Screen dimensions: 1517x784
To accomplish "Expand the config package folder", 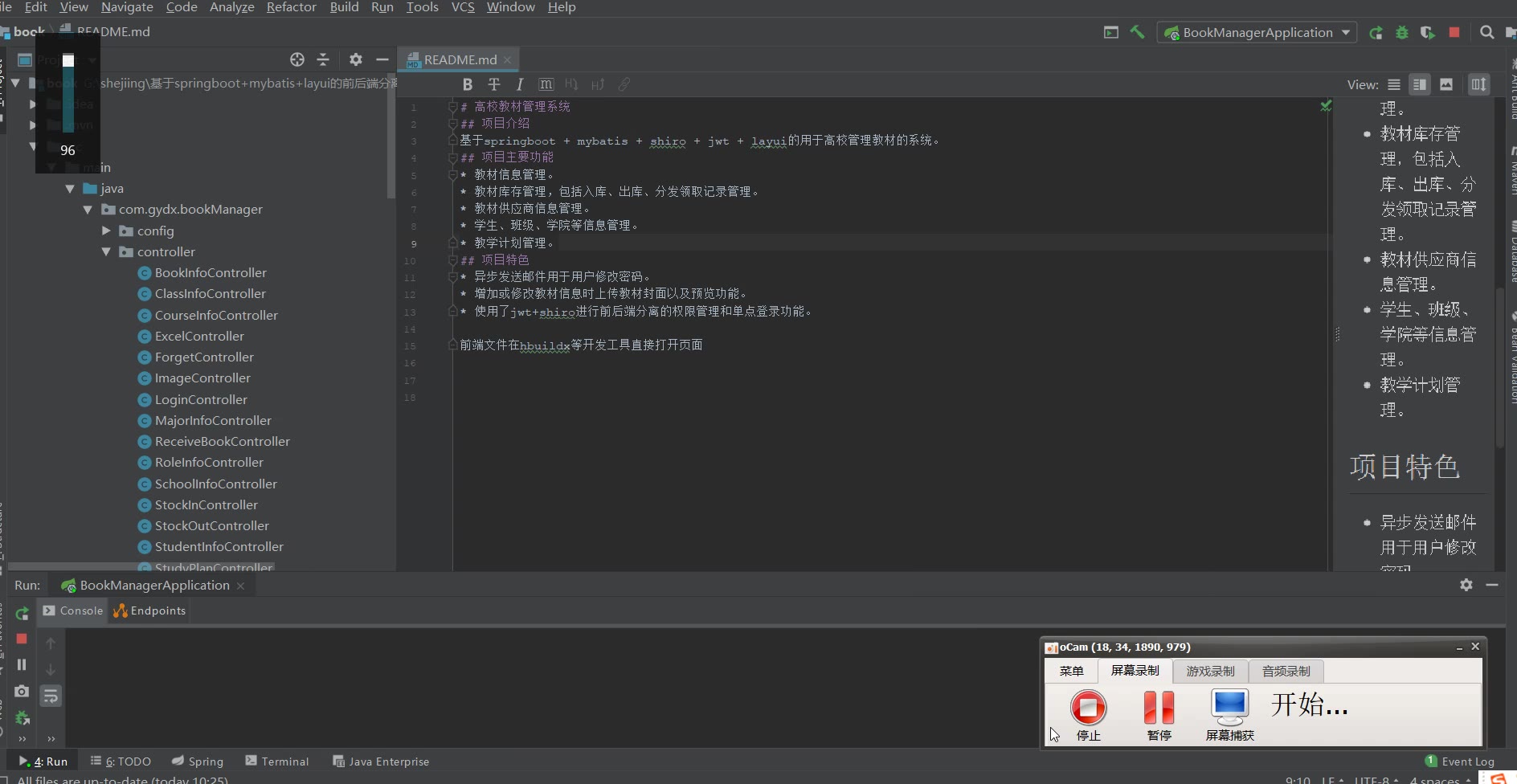I will (106, 231).
